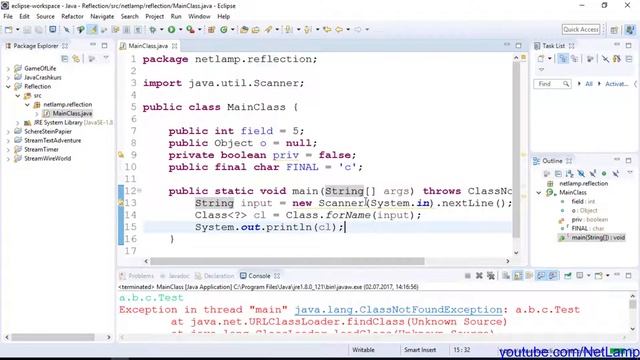This screenshot has height=360, width=640.
Task: Run the program with green Run icon
Action: click(171, 29)
